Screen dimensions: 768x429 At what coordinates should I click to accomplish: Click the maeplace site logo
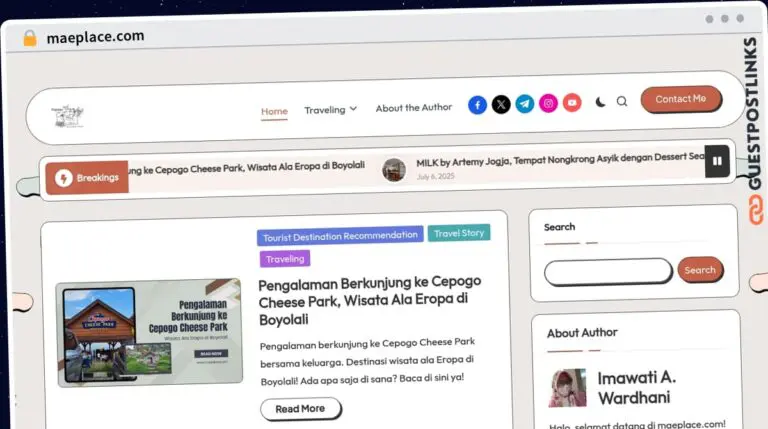click(69, 116)
